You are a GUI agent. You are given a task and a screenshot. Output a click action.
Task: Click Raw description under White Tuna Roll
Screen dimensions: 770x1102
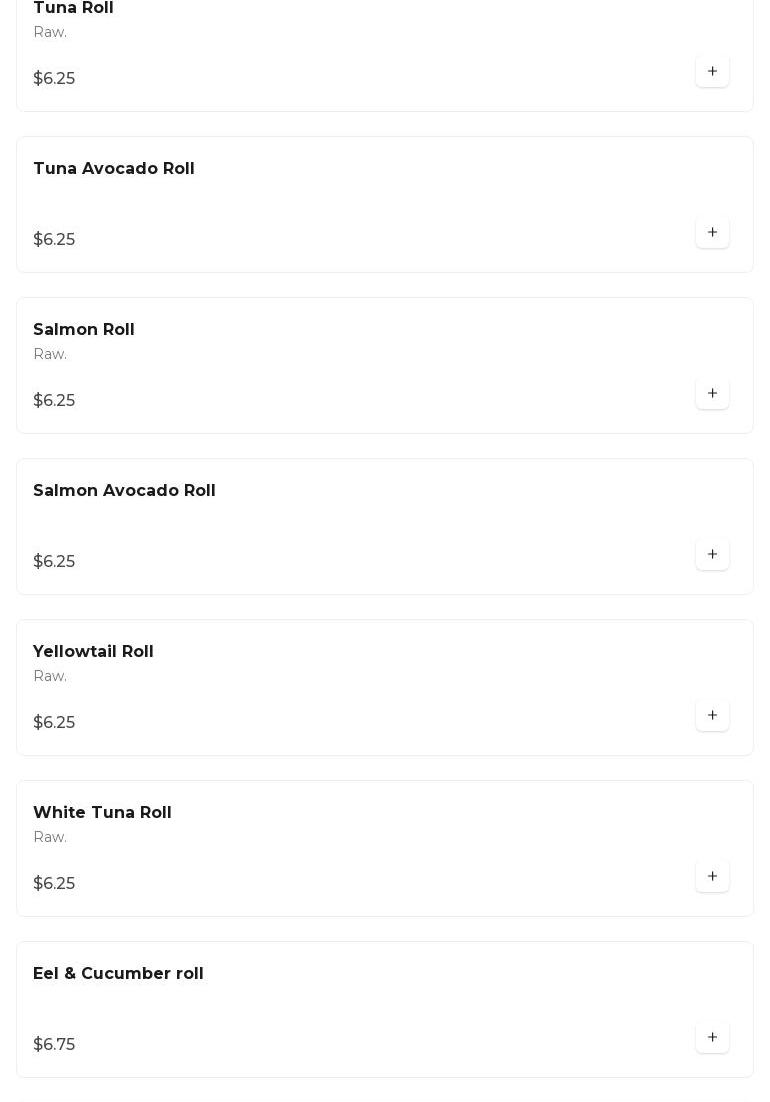pos(50,838)
